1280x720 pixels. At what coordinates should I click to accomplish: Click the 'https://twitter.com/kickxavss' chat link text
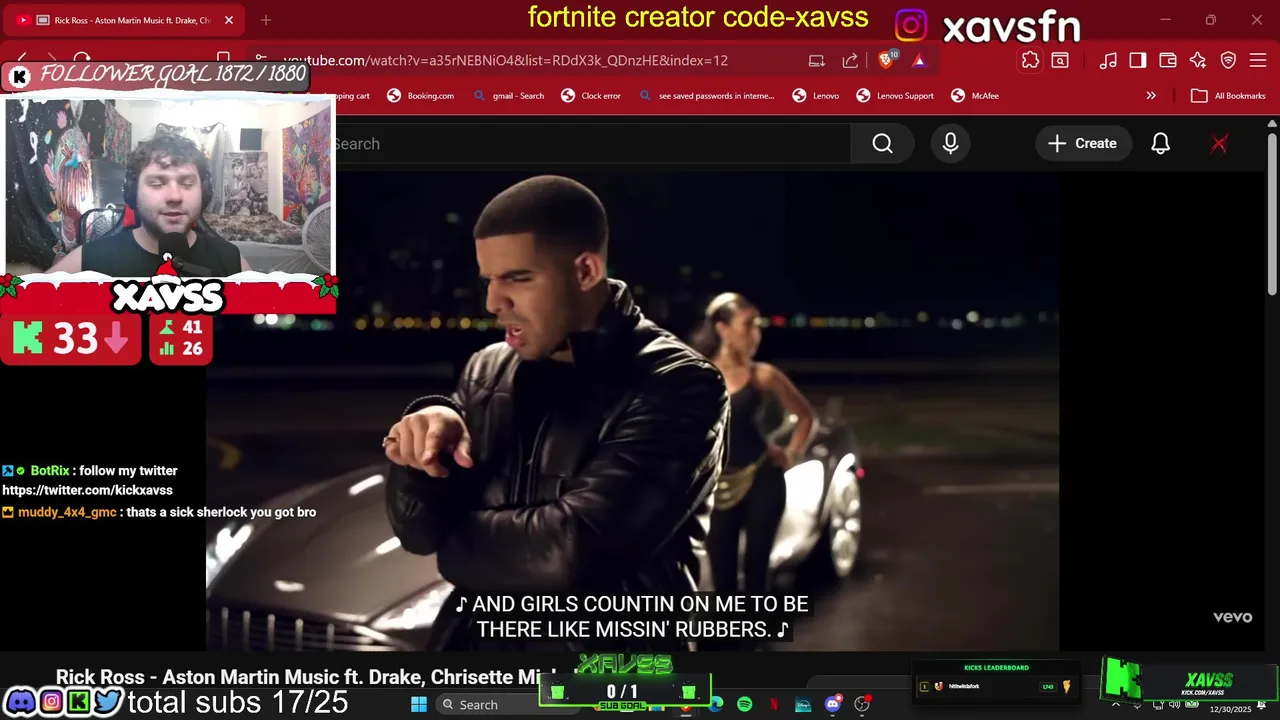pyautogui.click(x=87, y=490)
